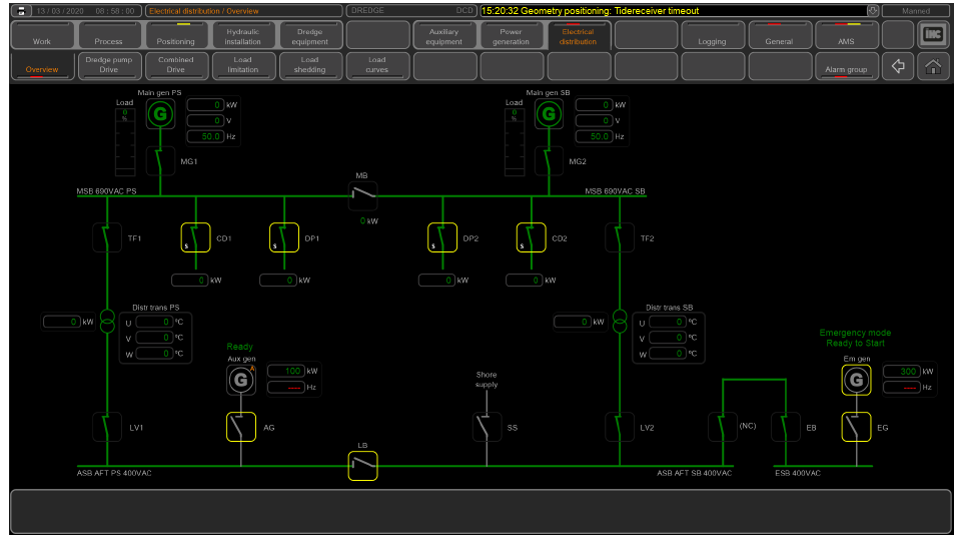Select the Em gen generator icon
Screen dimensions: 957x539
coord(856,380)
